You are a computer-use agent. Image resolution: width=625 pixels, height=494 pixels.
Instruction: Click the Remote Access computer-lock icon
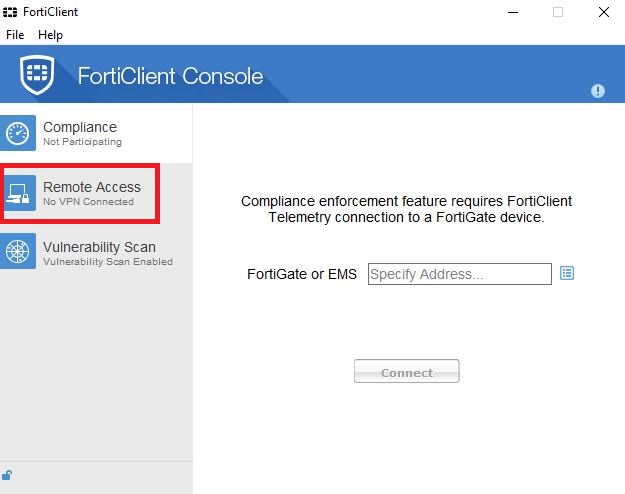(x=19, y=193)
